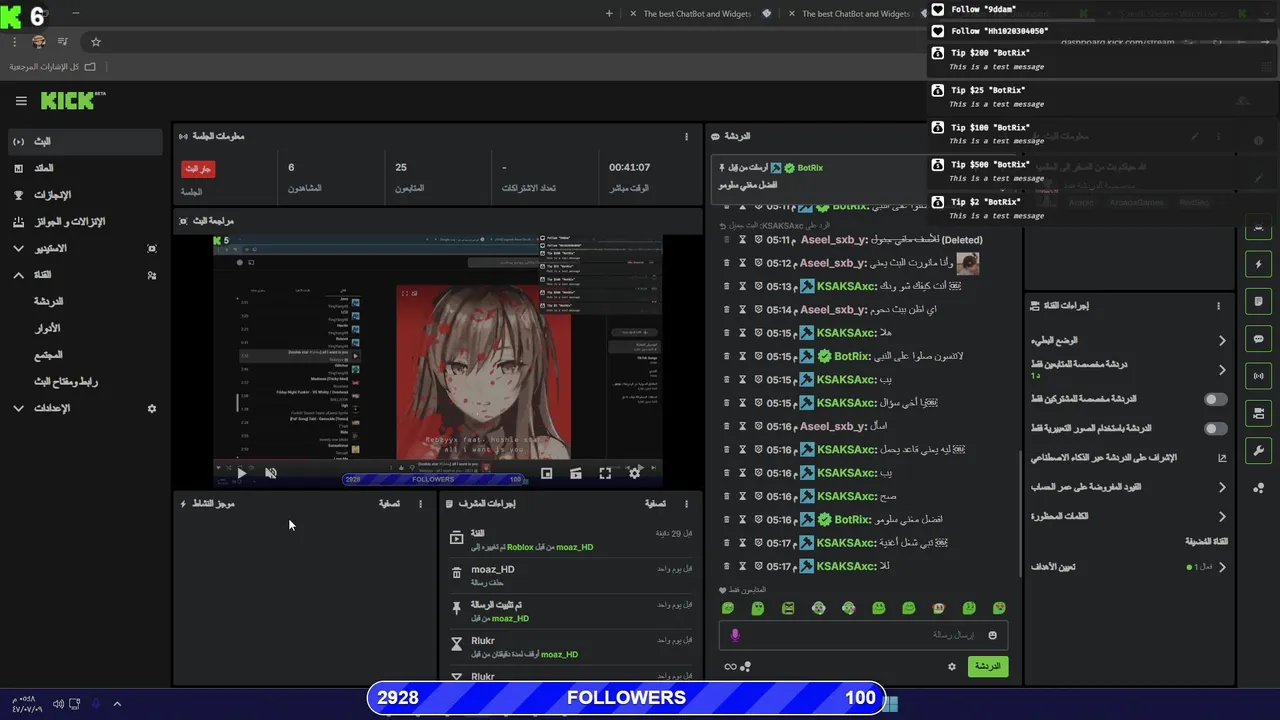Click the wrench icon in right sidebar
1280x720 pixels.
tap(1258, 450)
